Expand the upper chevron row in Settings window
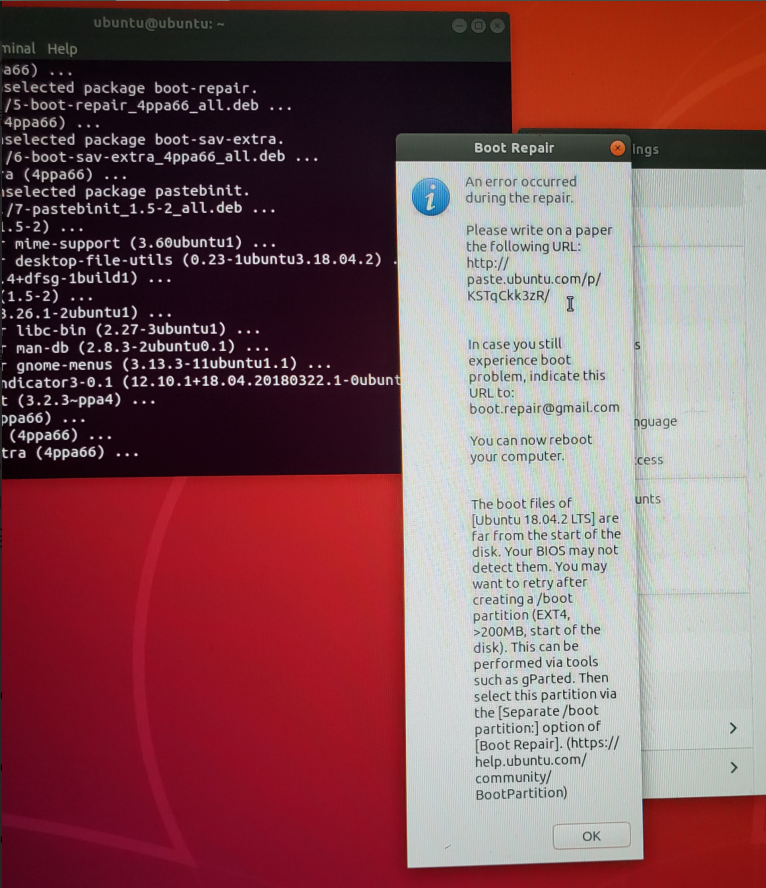The height and width of the screenshot is (888, 766). 734,728
